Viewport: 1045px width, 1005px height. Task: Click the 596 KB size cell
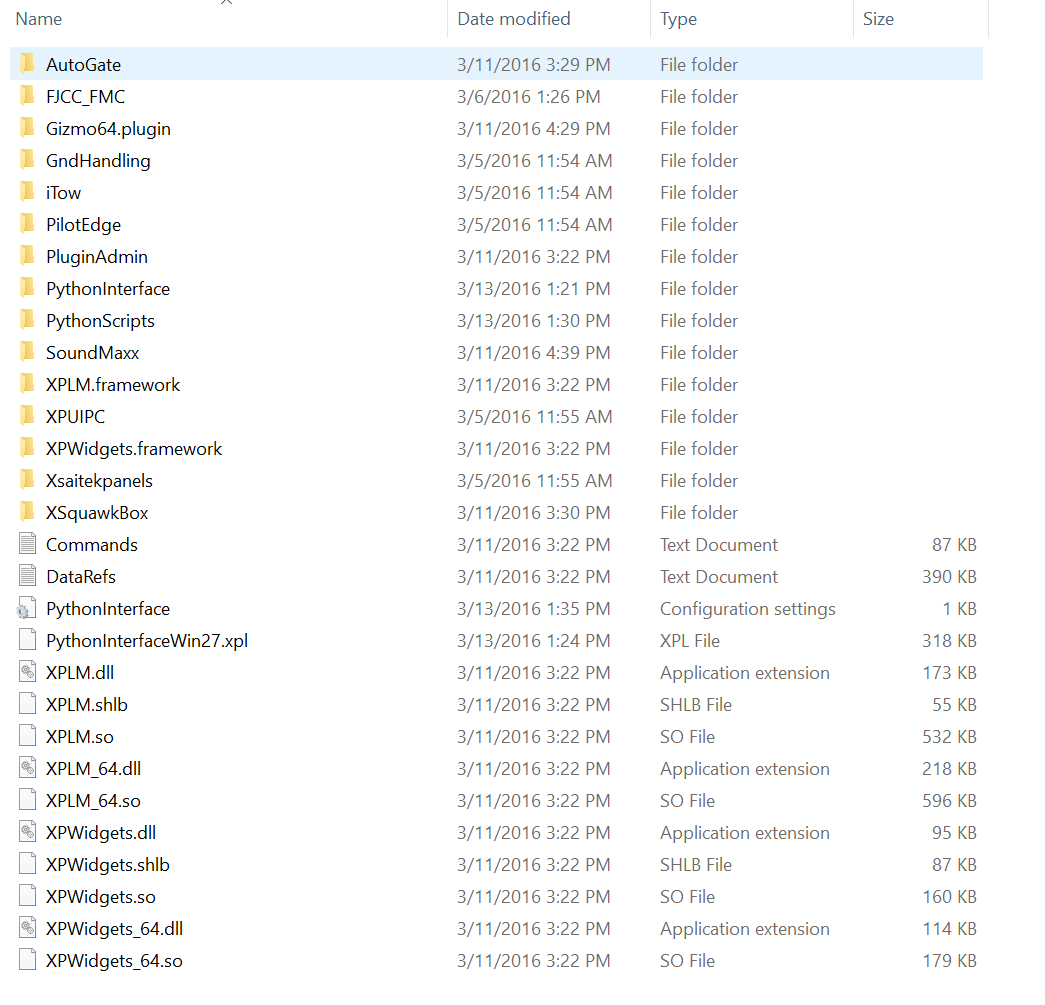click(x=949, y=800)
